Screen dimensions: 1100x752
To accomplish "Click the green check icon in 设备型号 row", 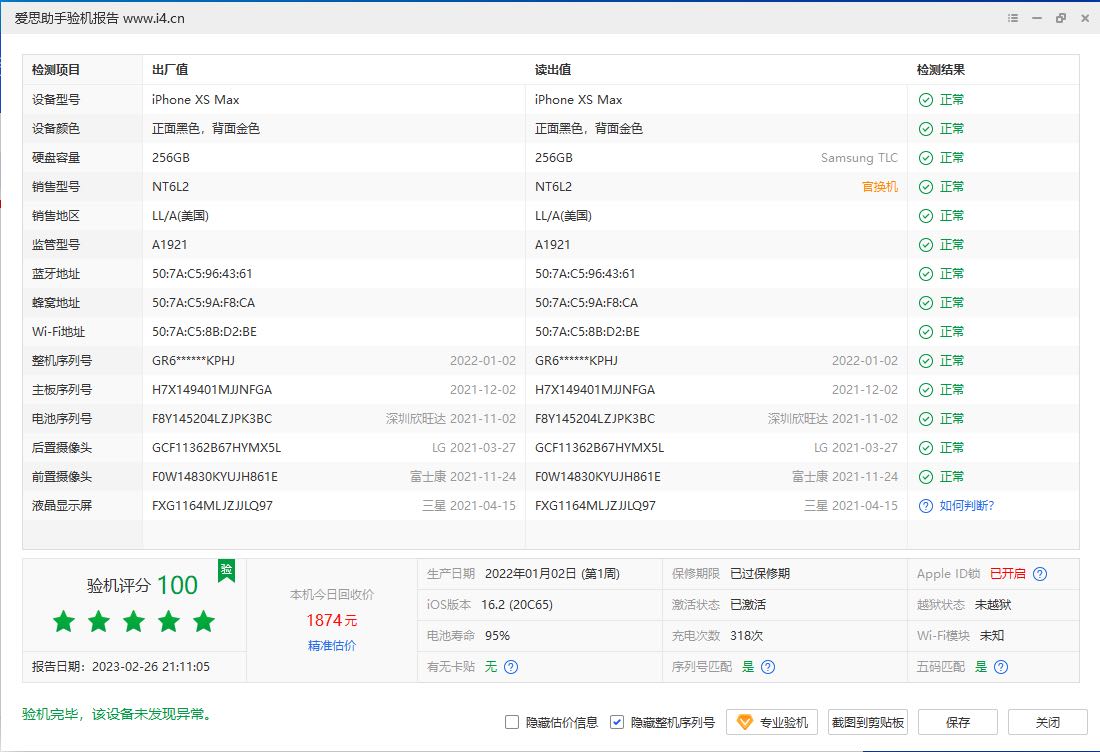I will coord(926,100).
